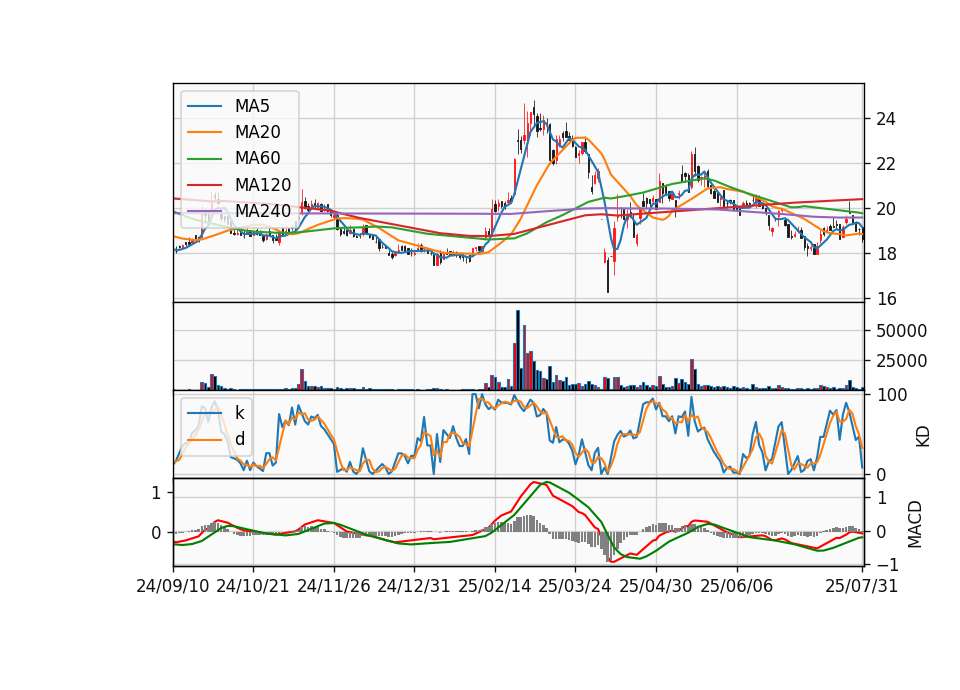Click the 25/04/30 date axis label
This screenshot has width=960, height=690.
(x=656, y=586)
